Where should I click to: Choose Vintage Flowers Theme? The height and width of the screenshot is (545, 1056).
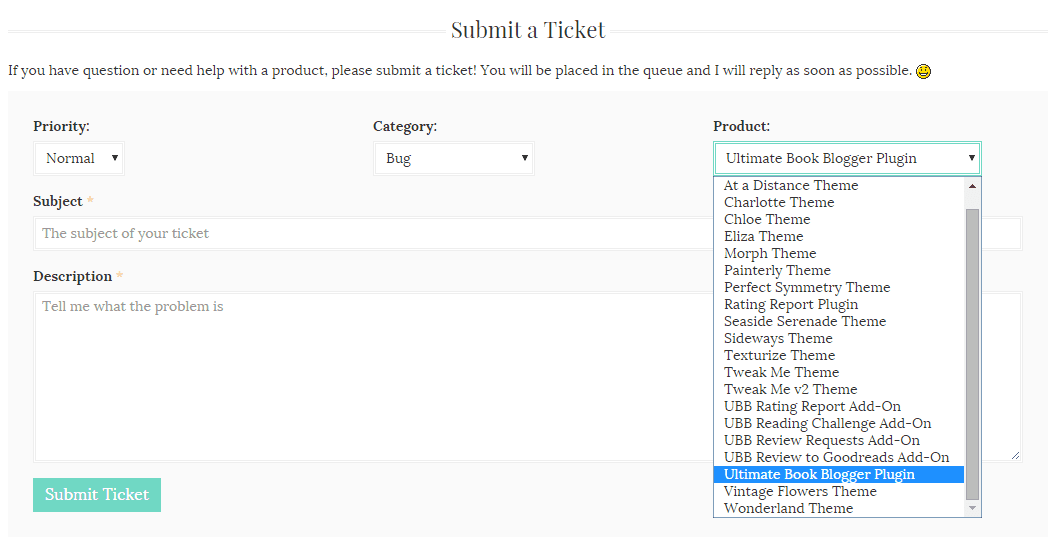pyautogui.click(x=800, y=491)
